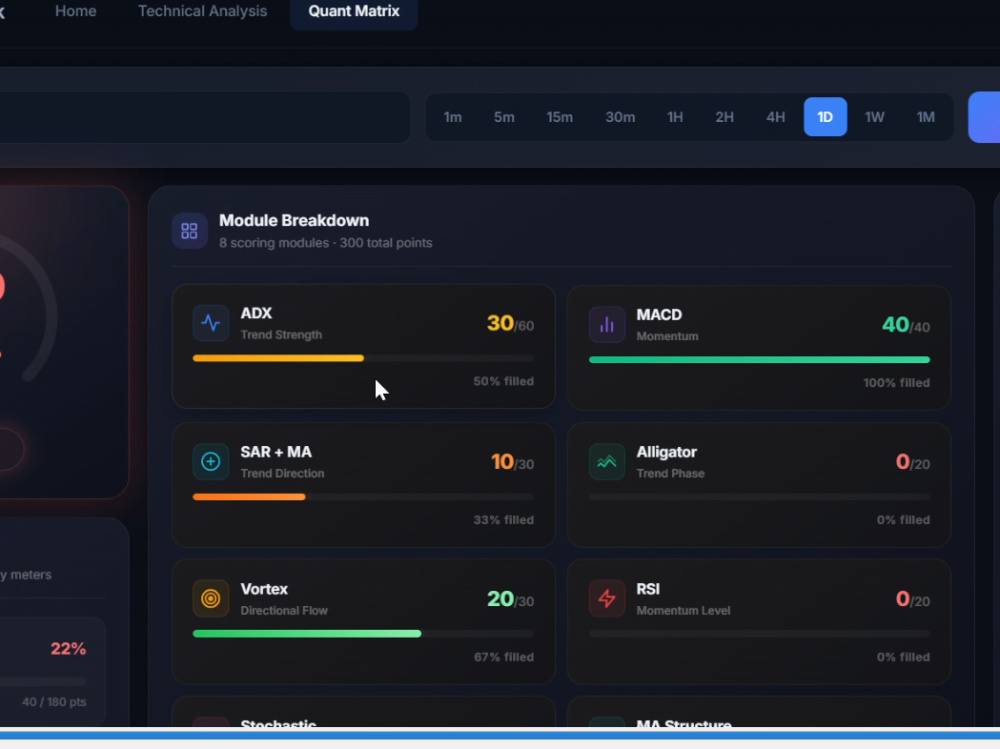This screenshot has height=749, width=1000.
Task: Click the SAR + MA plus-circle icon
Action: click(210, 461)
